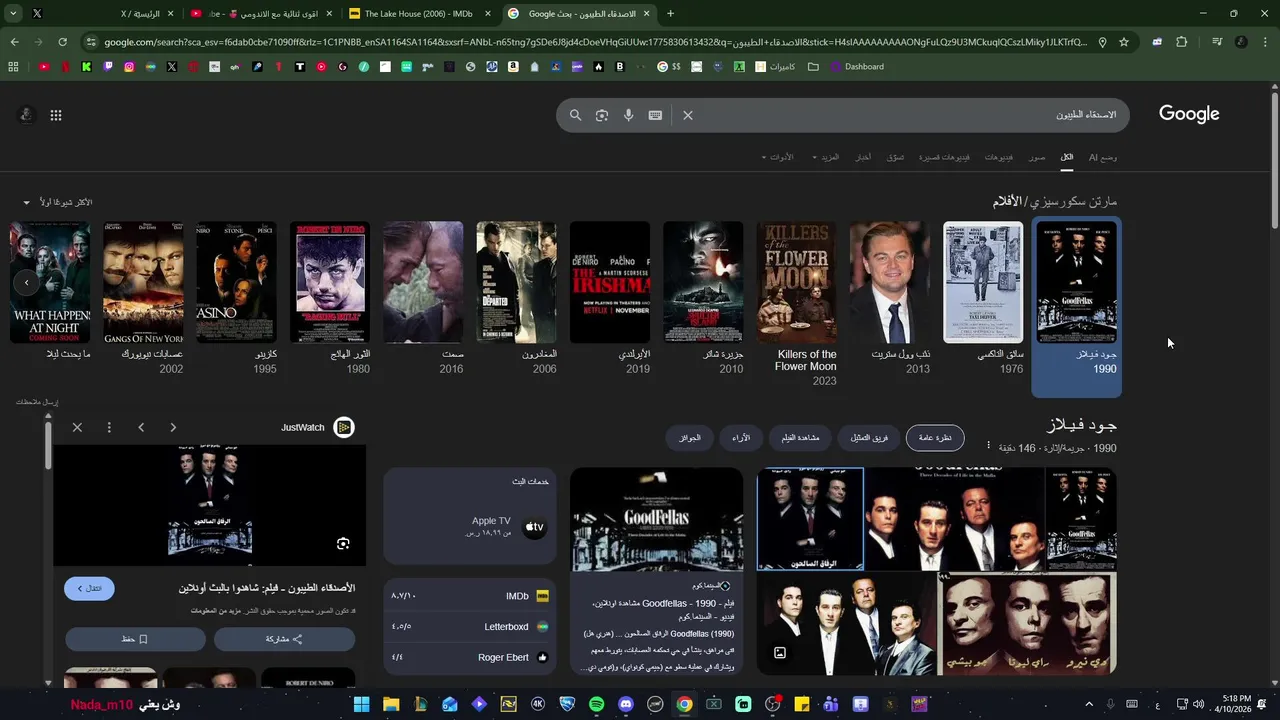Select the نظرة عامة (Overview) chip
1280x720 pixels.
935,437
